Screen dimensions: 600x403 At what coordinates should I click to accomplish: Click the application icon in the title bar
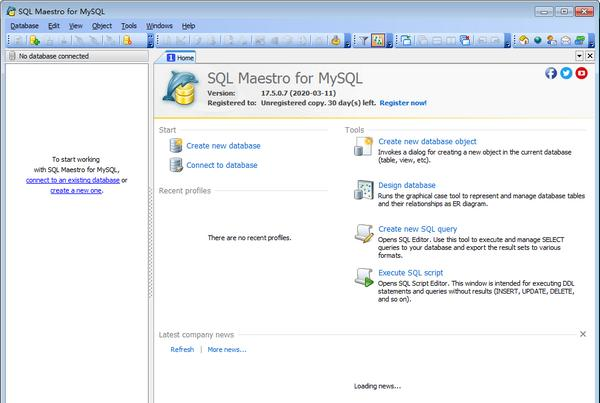click(x=11, y=11)
